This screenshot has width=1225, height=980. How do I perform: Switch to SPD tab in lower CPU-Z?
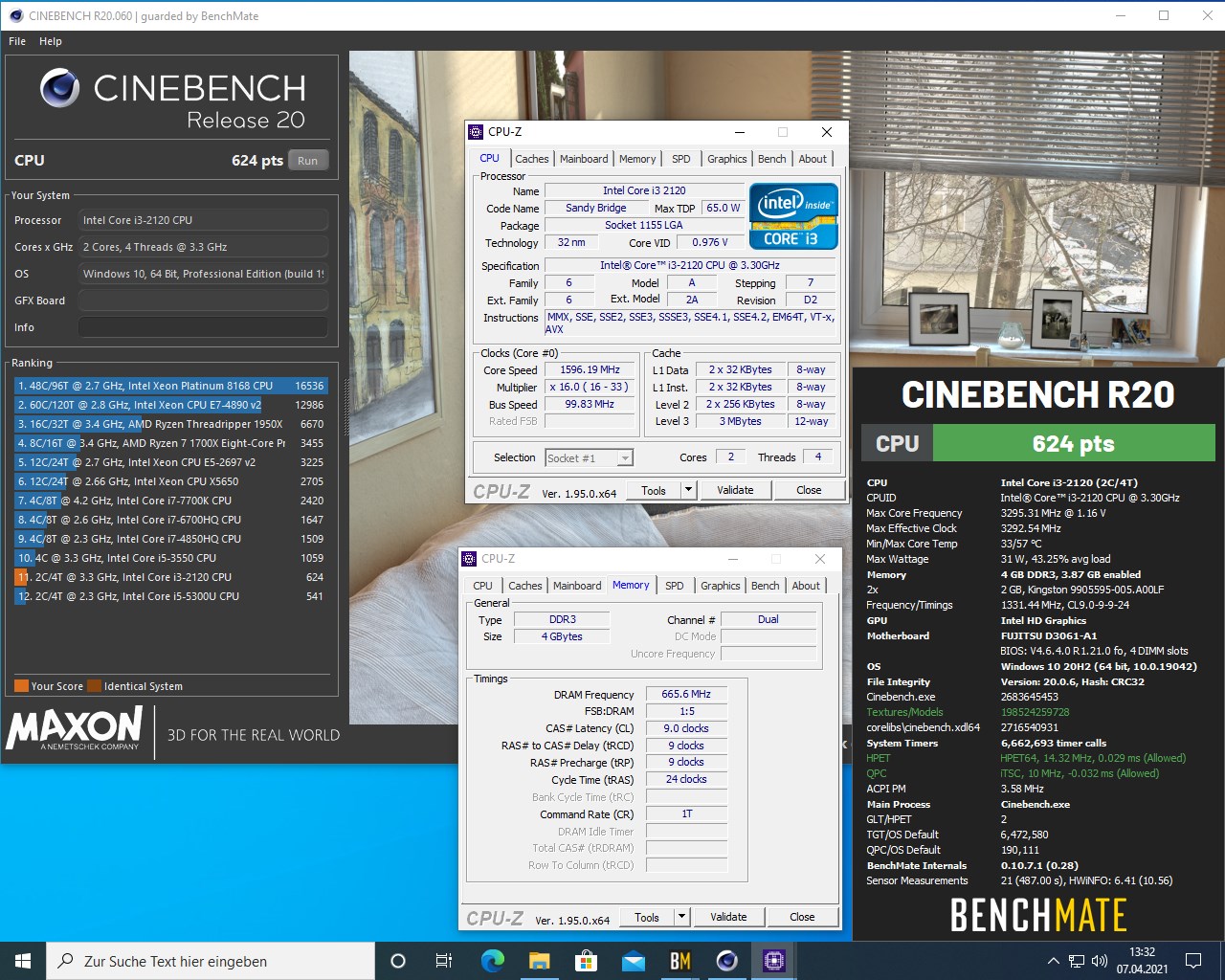pos(675,586)
